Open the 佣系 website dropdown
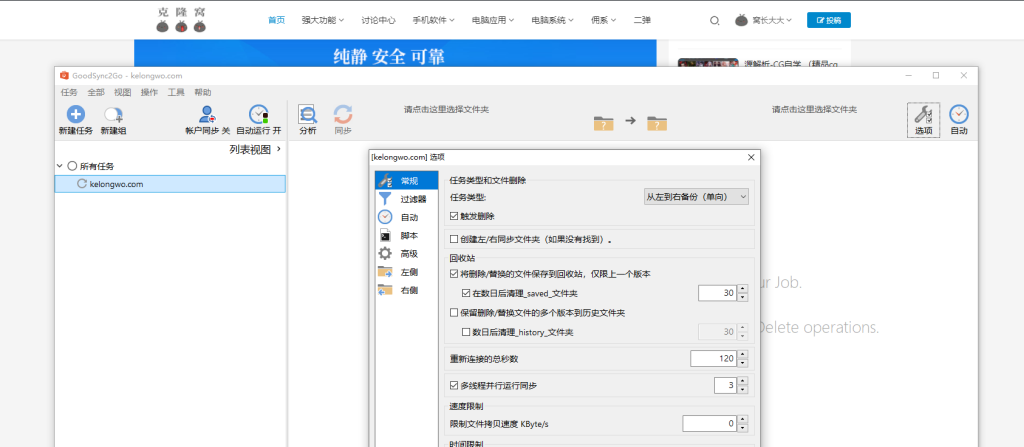 [x=603, y=20]
